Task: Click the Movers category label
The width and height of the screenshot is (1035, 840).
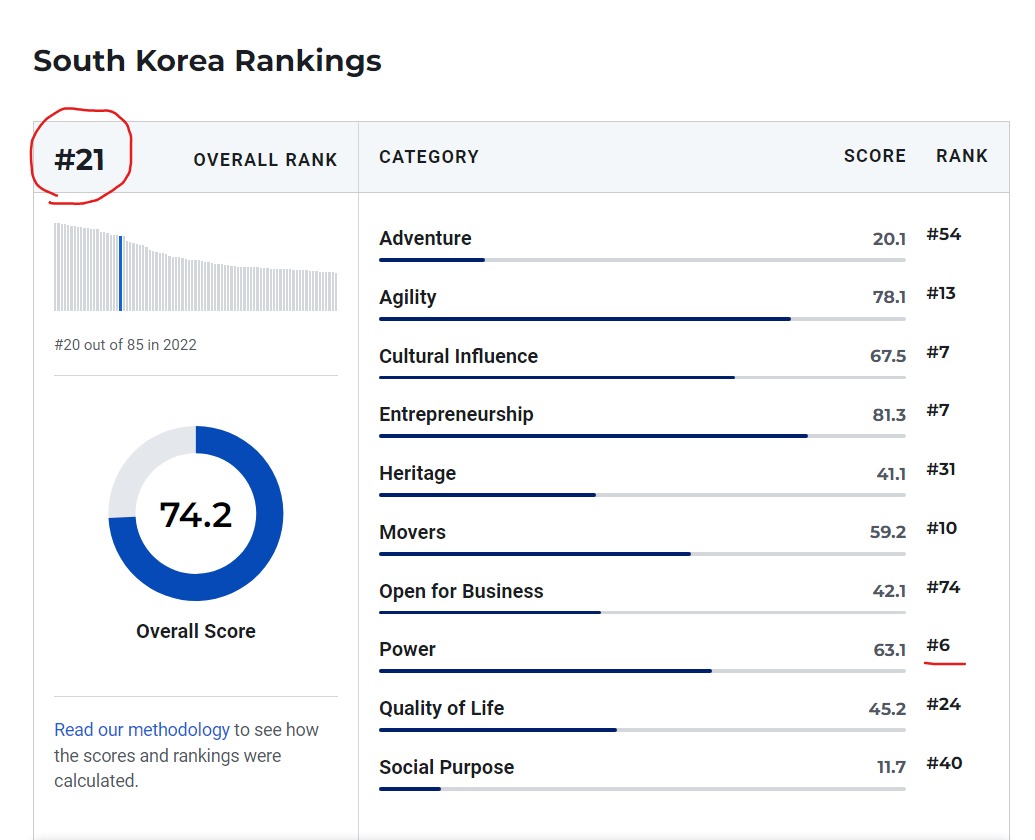Action: (x=412, y=532)
